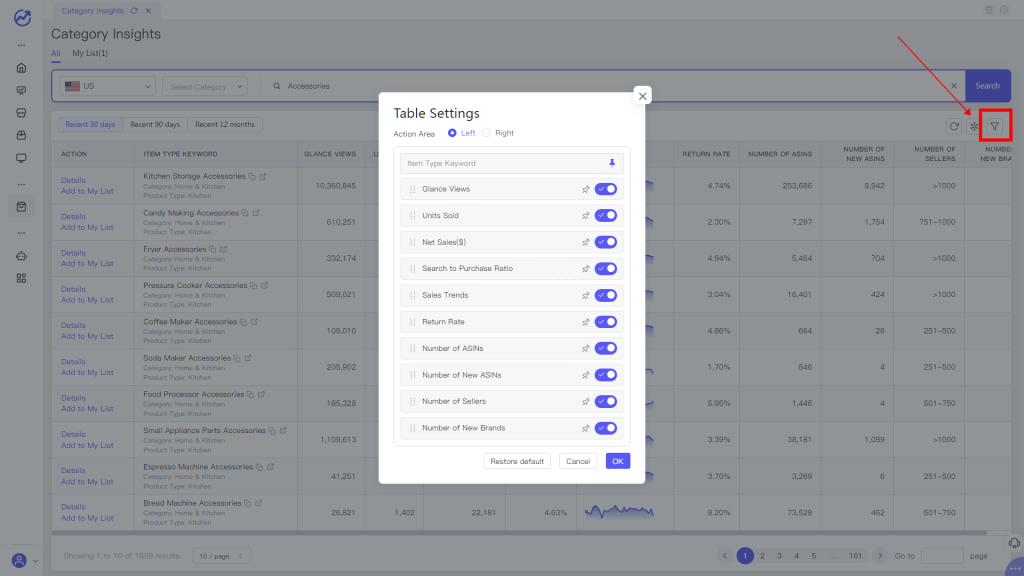Open table settings gear icon
The width and height of the screenshot is (1024, 576).
974,126
